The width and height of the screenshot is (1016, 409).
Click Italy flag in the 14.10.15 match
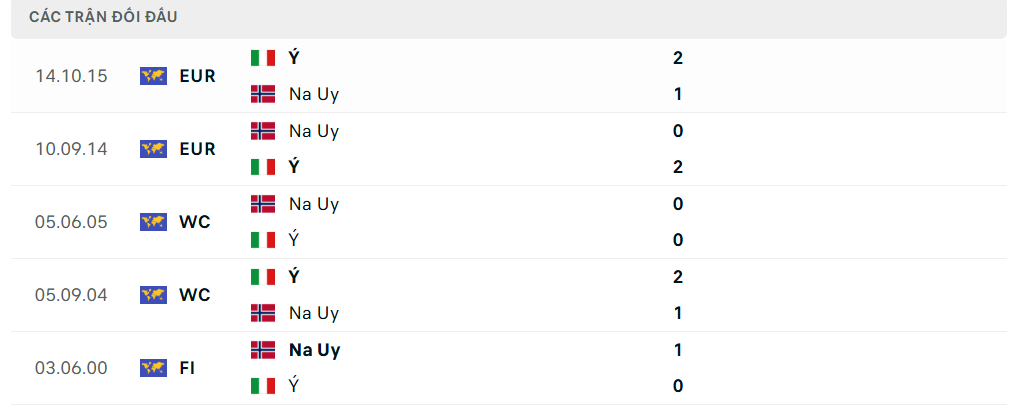pyautogui.click(x=263, y=58)
